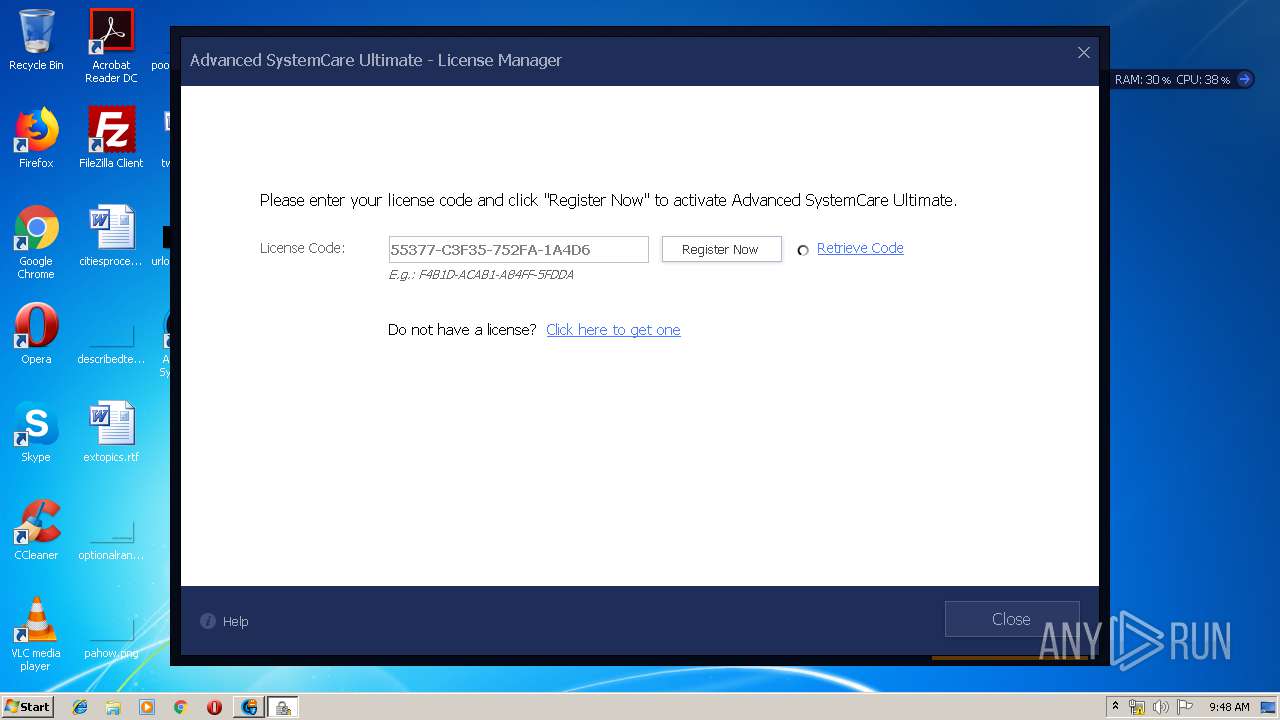Click the Register Now button
The image size is (1280, 720).
tap(721, 249)
